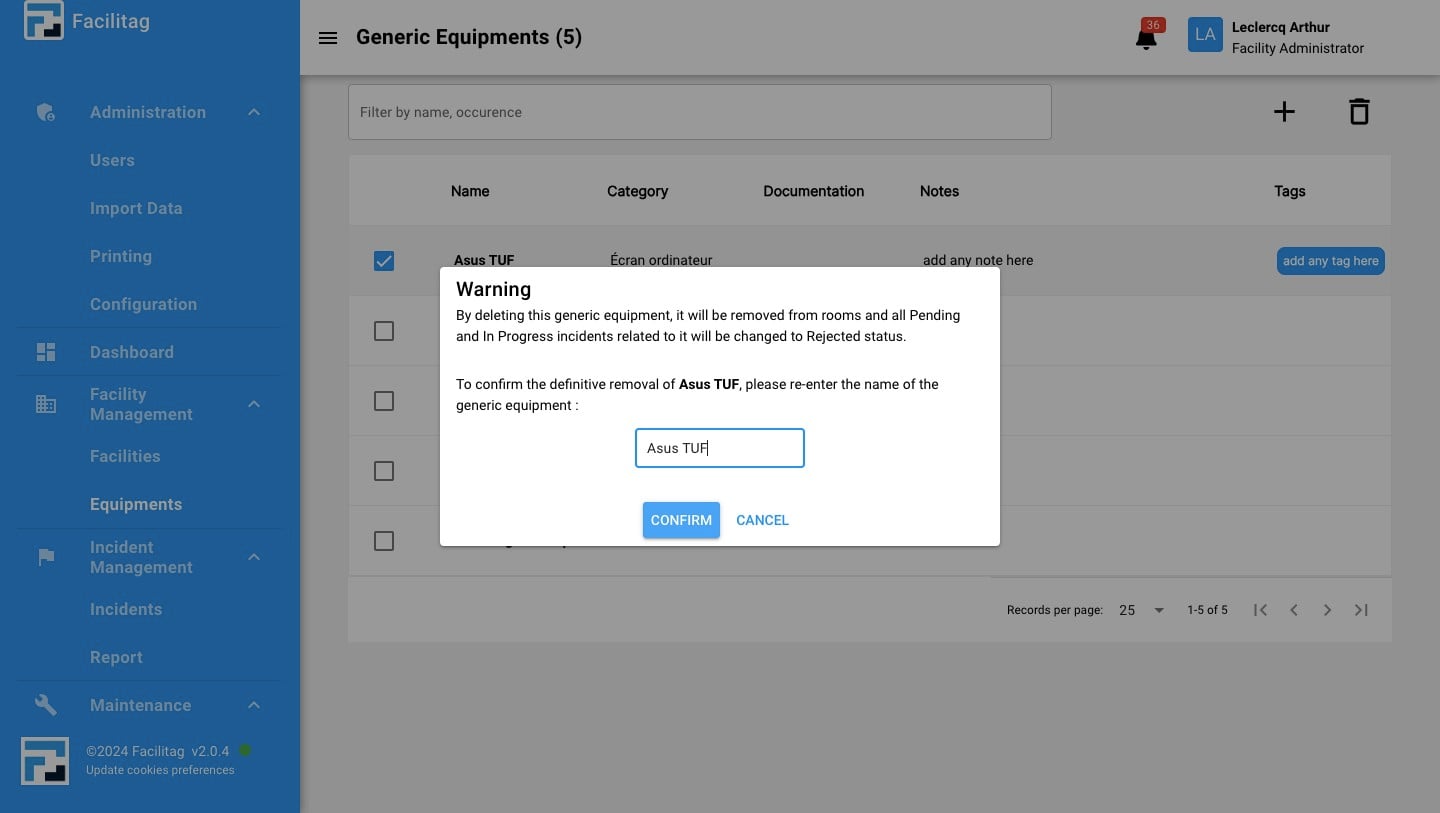1440x813 pixels.
Task: Collapse the Facility Management section
Action: 253,404
